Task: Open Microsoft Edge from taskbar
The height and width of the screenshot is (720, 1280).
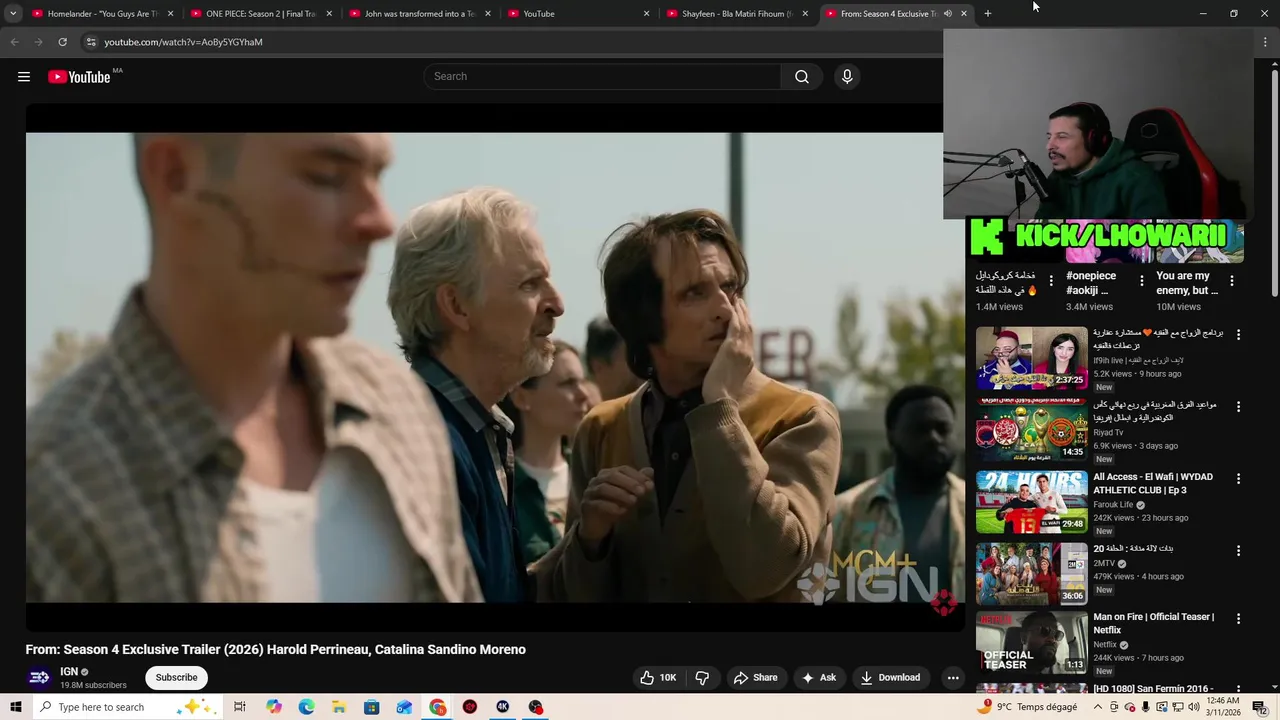Action: point(306,707)
